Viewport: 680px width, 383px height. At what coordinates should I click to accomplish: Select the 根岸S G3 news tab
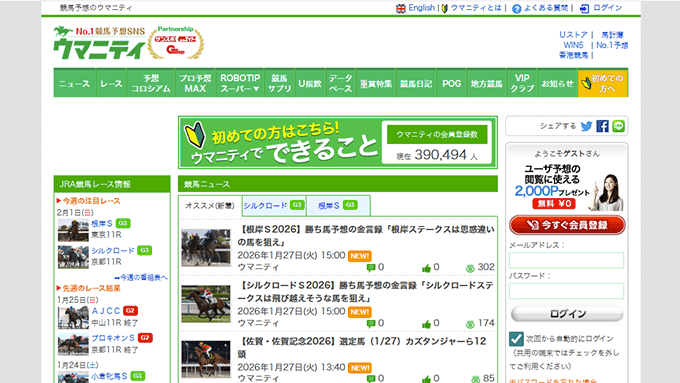pos(338,205)
